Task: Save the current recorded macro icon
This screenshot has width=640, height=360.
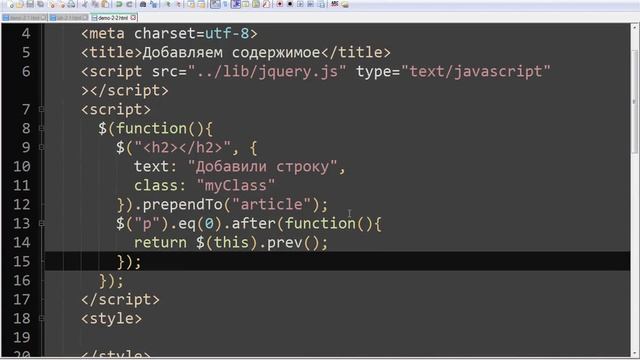Action: click(321, 4)
